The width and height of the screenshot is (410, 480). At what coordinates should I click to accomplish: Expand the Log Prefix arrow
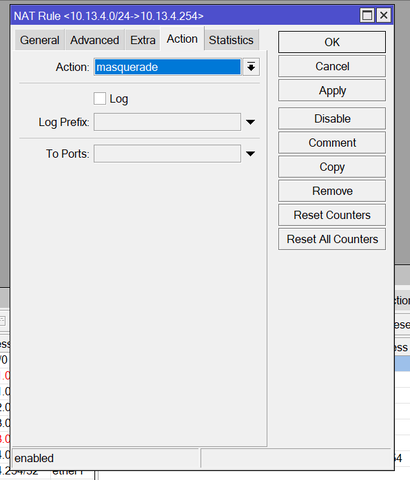250,122
